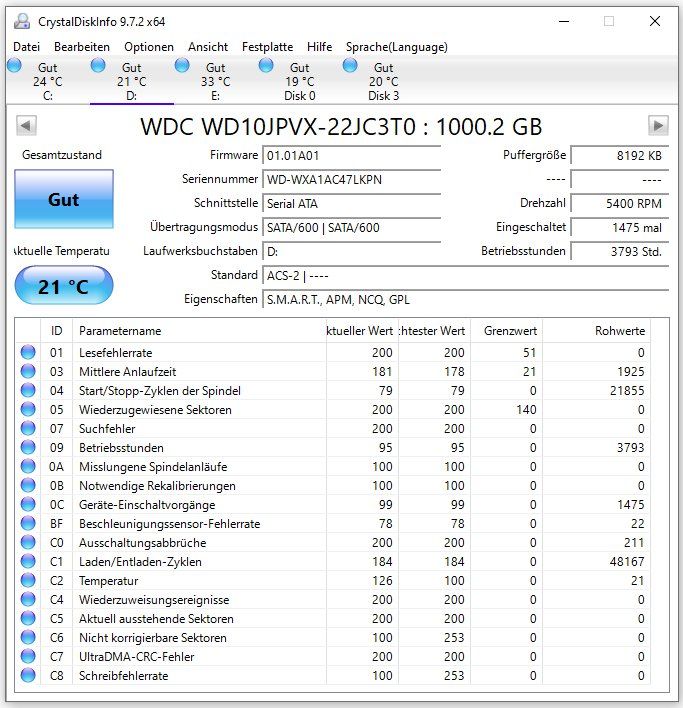Open the Sprache(Language) menu
This screenshot has width=683, height=708.
[397, 47]
